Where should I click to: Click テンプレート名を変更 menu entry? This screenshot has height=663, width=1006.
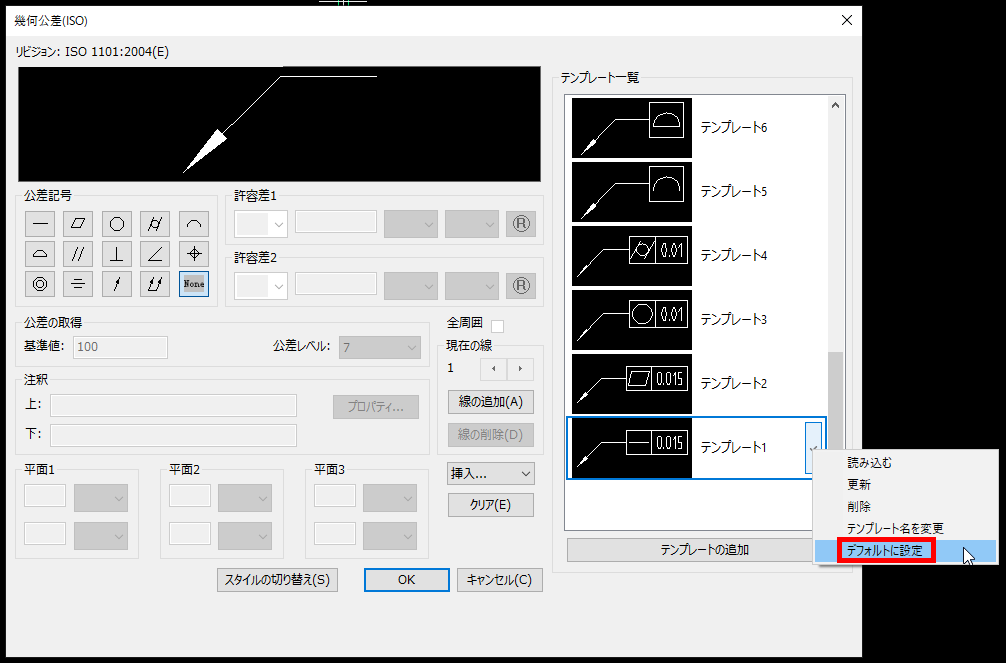[894, 528]
